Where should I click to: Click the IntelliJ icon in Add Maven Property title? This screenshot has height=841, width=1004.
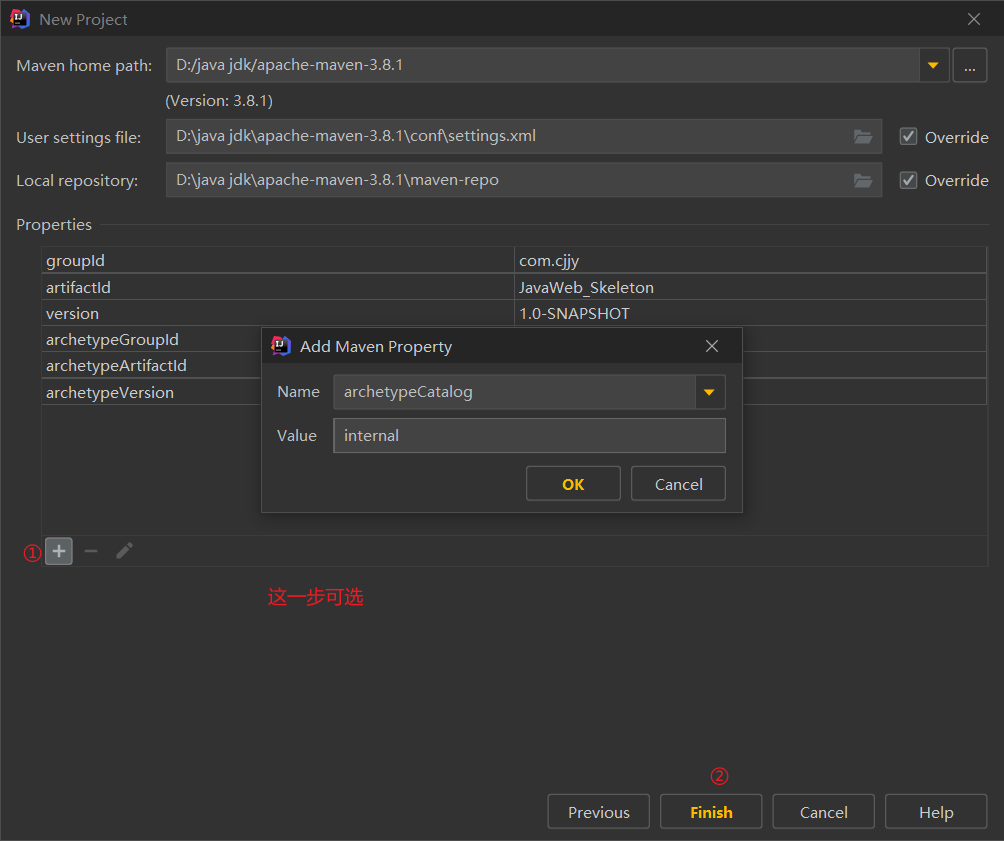pyautogui.click(x=280, y=346)
